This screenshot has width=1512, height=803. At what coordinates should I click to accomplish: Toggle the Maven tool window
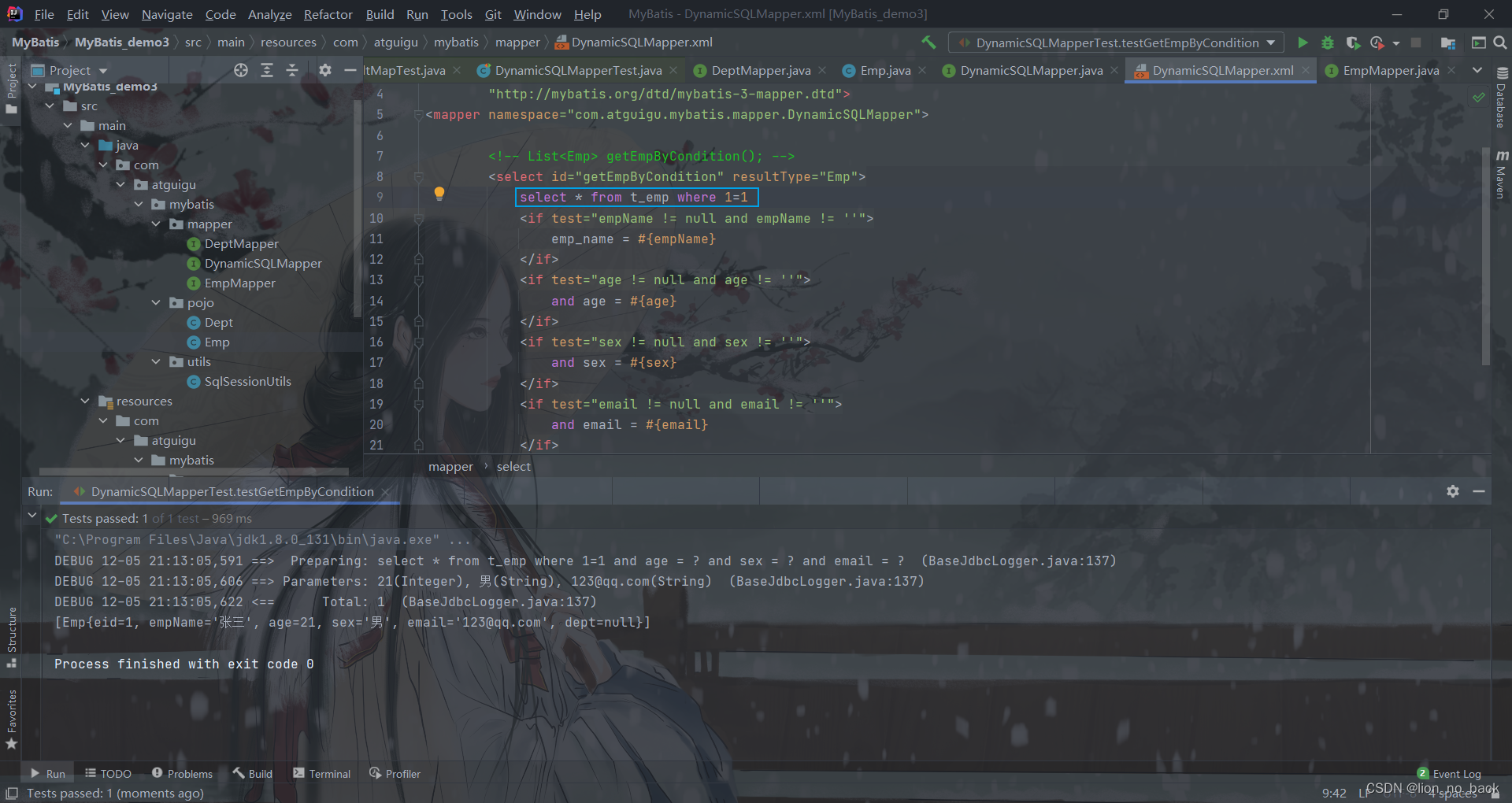tap(1502, 175)
